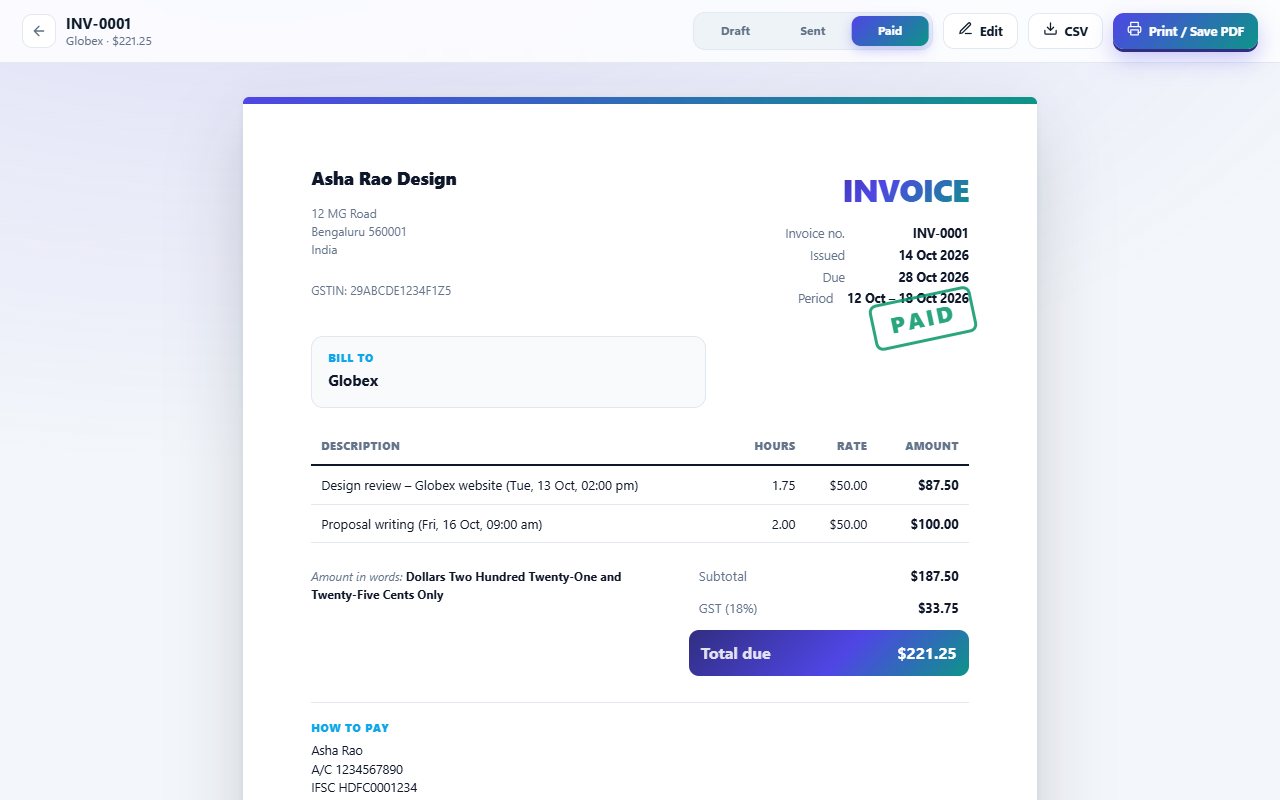1280x800 pixels.
Task: Click the HOURS column header
Action: (x=775, y=446)
